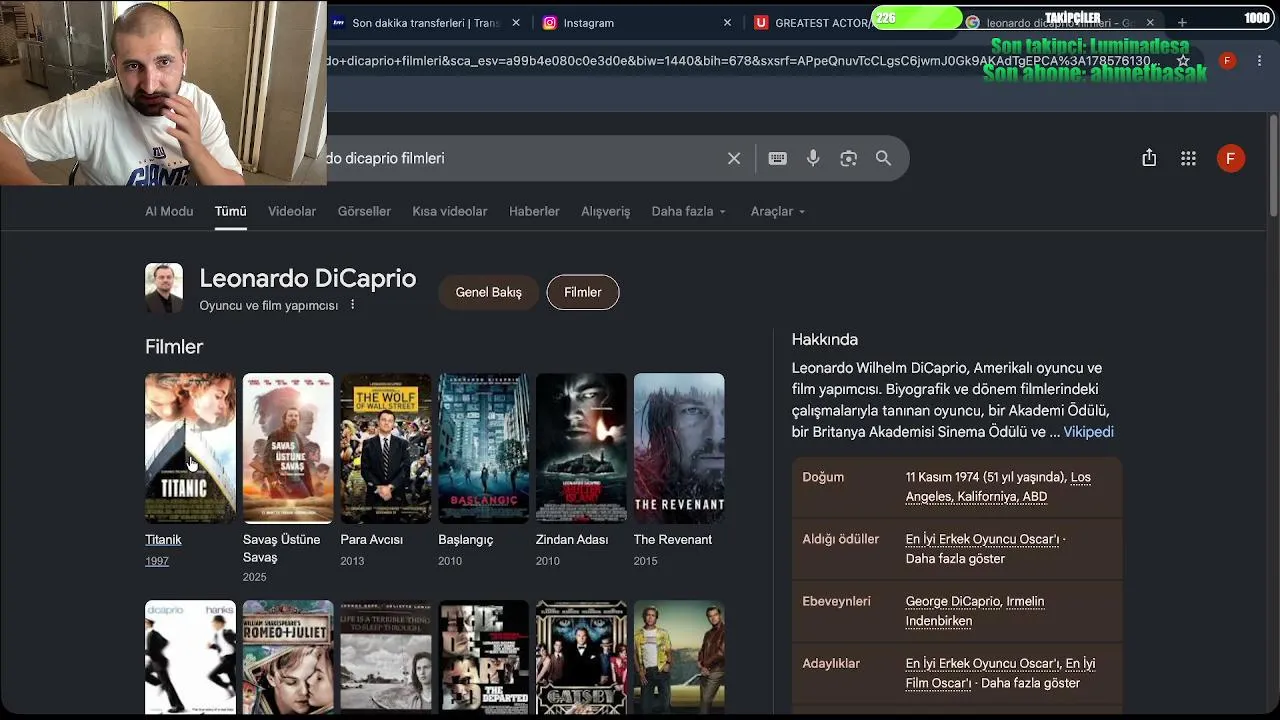This screenshot has height=720, width=1280.
Task: Click inside the Google search input field
Action: pos(520,158)
